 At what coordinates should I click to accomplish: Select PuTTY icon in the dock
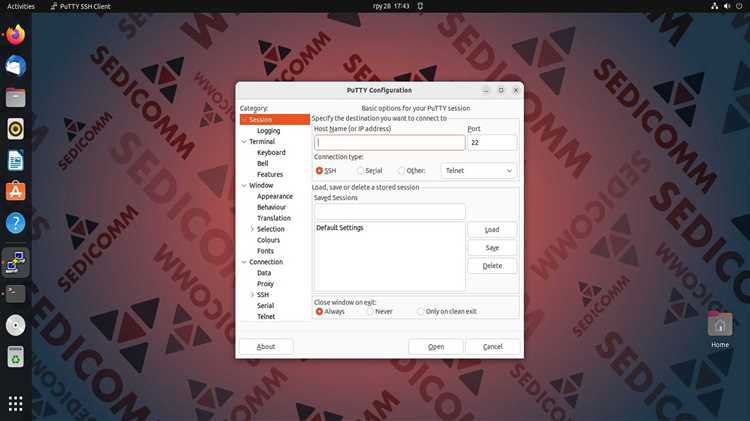(15, 263)
